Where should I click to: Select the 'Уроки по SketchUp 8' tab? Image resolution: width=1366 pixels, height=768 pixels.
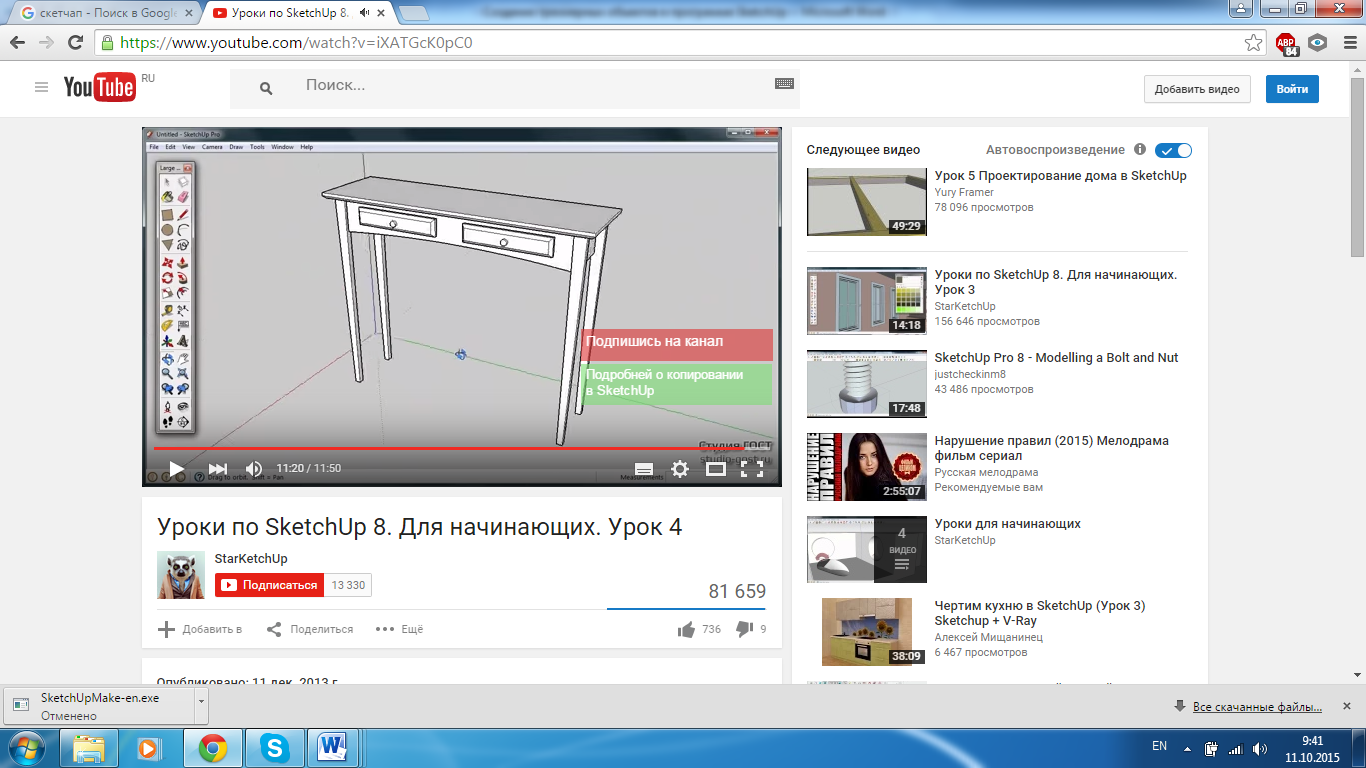point(298,14)
